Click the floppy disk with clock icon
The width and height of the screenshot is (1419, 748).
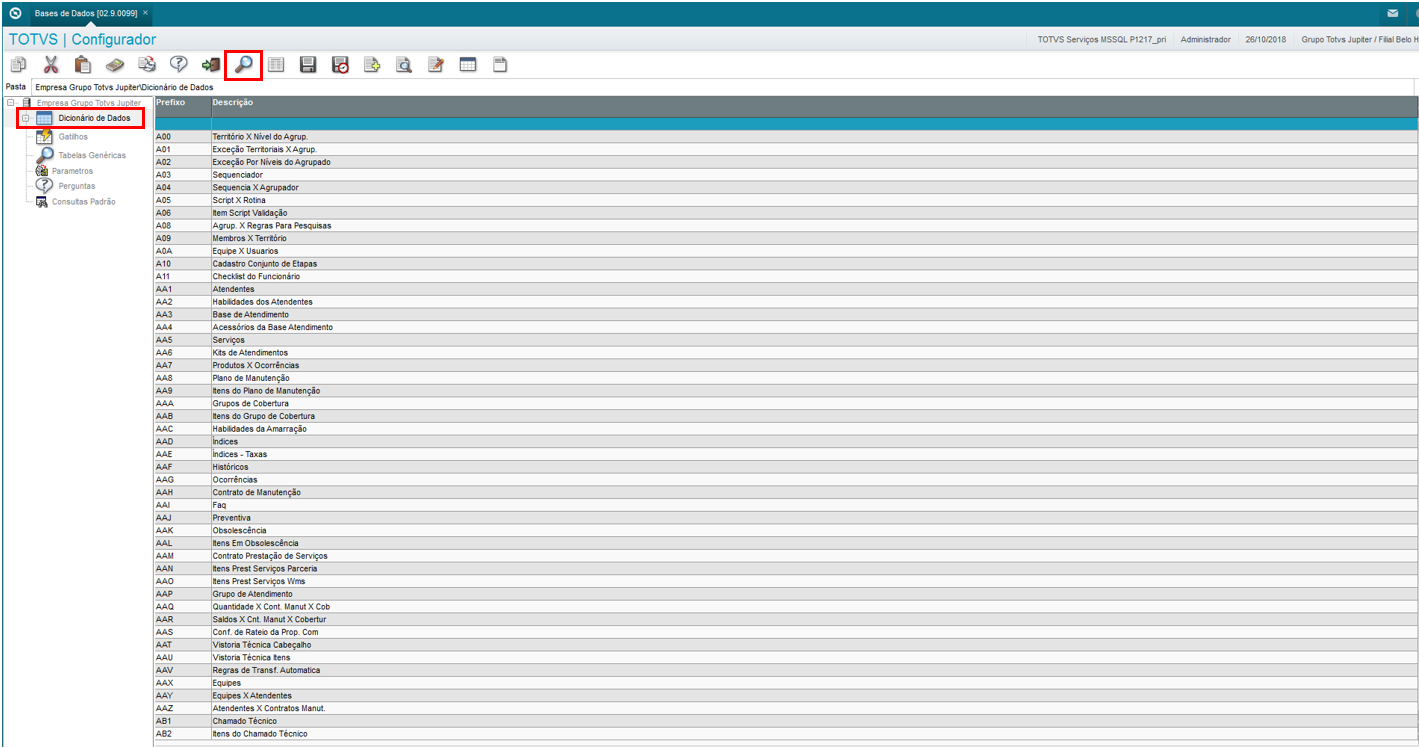pos(340,65)
